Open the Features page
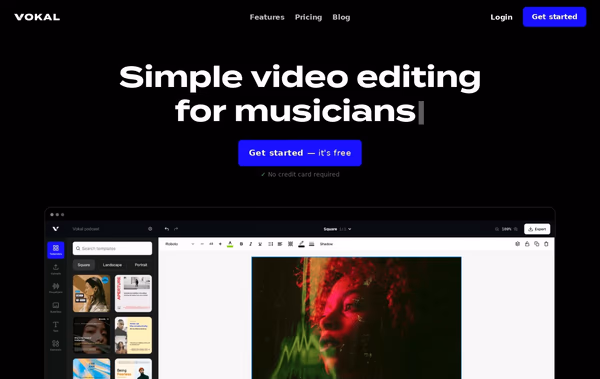The height and width of the screenshot is (379, 600). [267, 17]
